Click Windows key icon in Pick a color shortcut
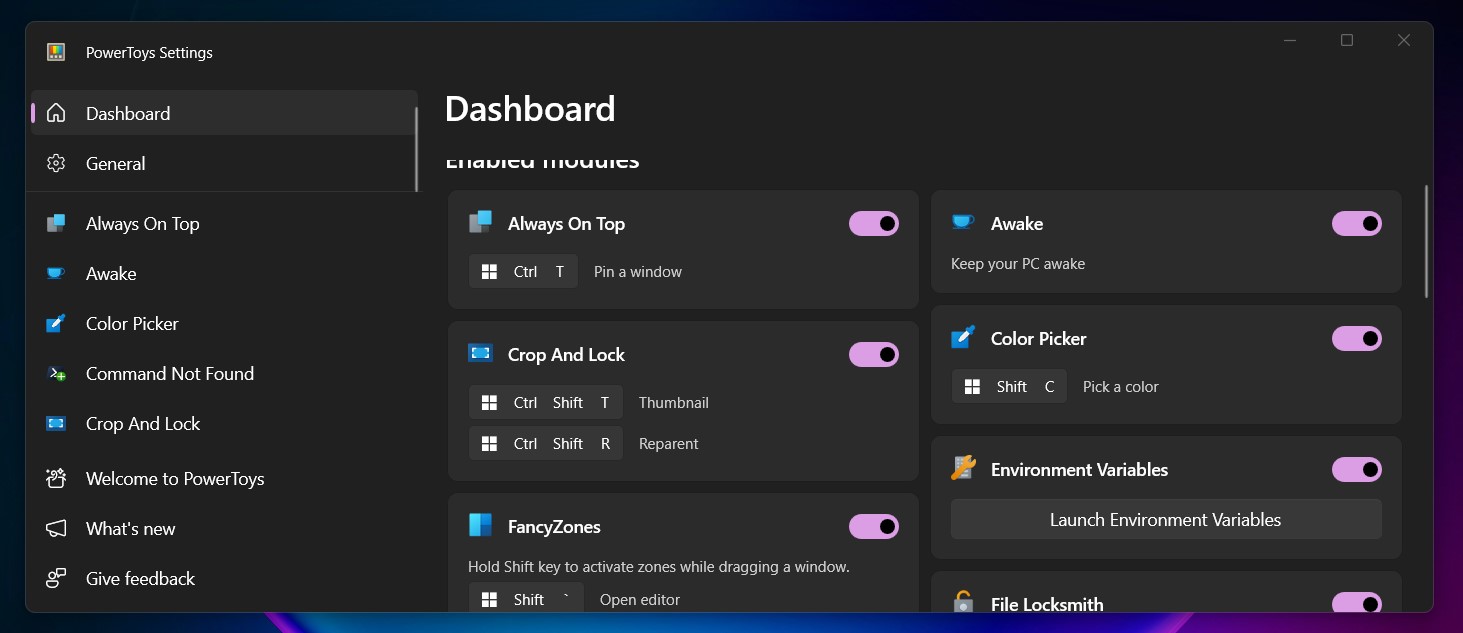Screen dimensions: 1463x633 pyautogui.click(x=972, y=387)
